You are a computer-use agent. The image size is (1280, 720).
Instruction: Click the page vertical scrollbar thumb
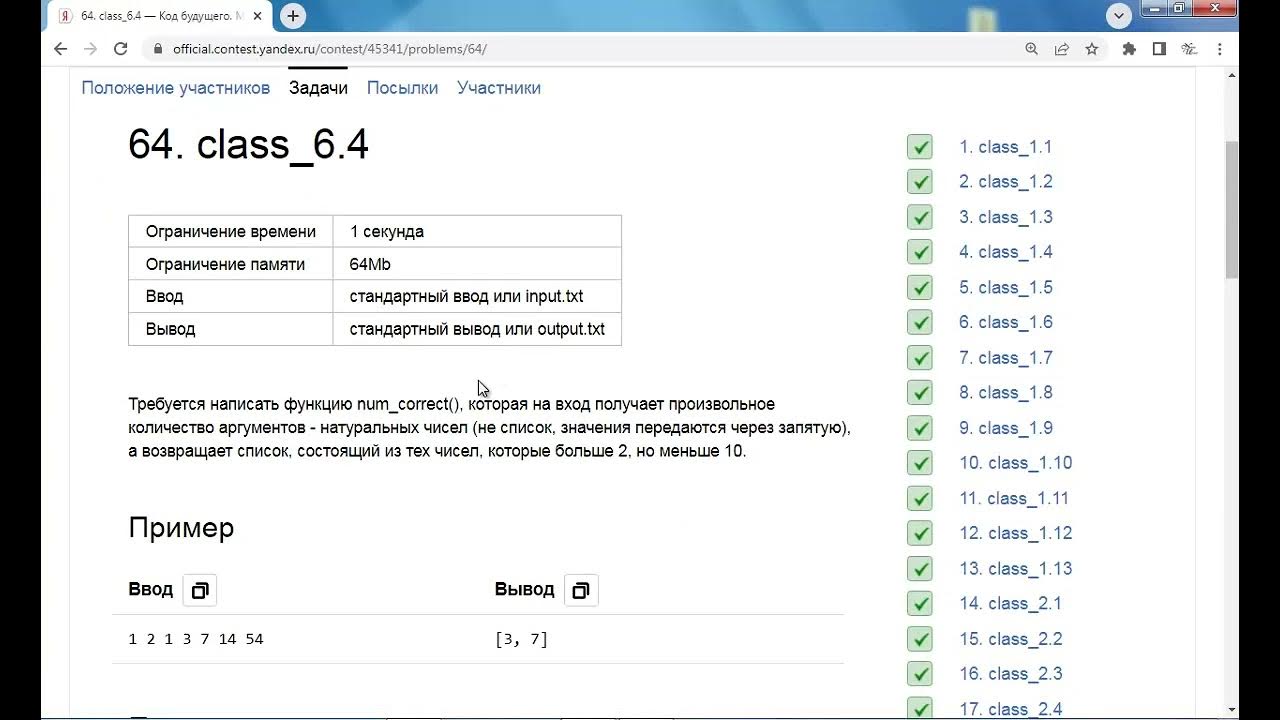point(1232,210)
